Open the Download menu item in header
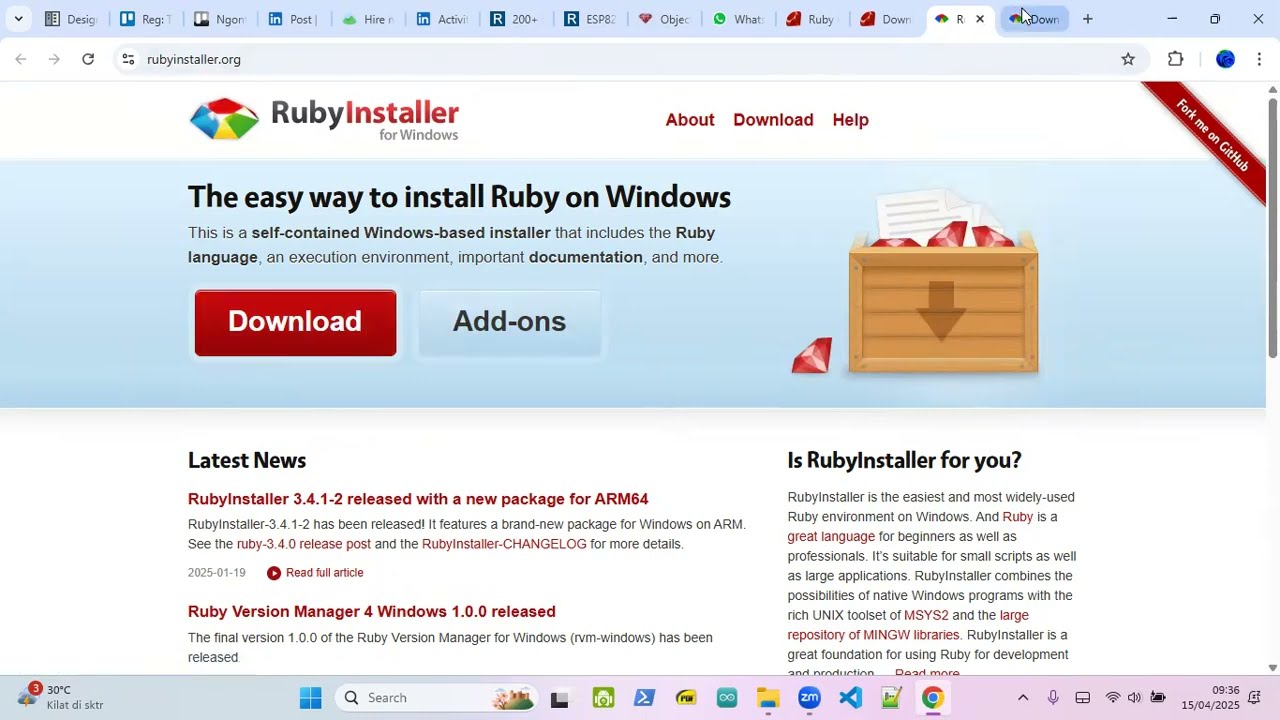Screen dimensions: 1280x720 tap(773, 120)
